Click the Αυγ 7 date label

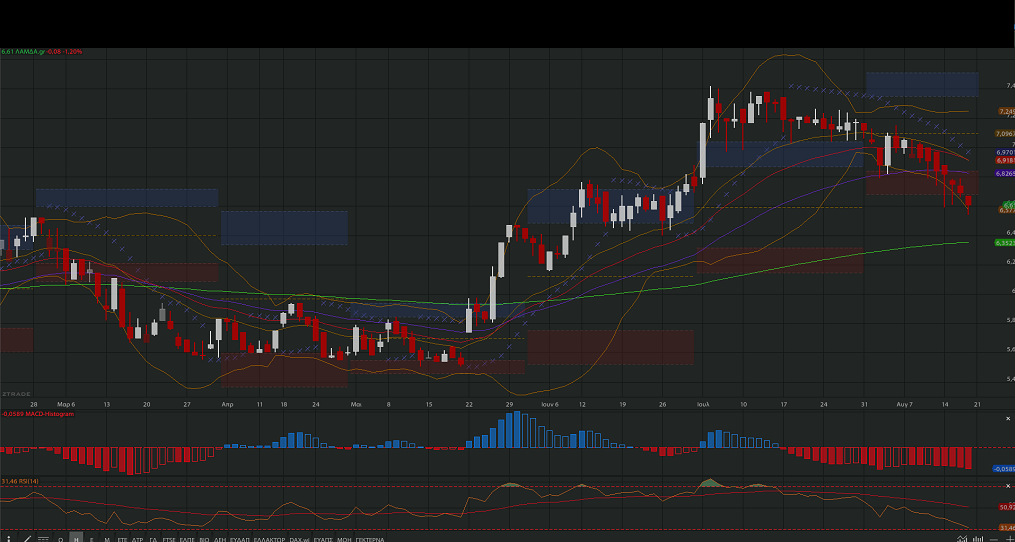[904, 403]
